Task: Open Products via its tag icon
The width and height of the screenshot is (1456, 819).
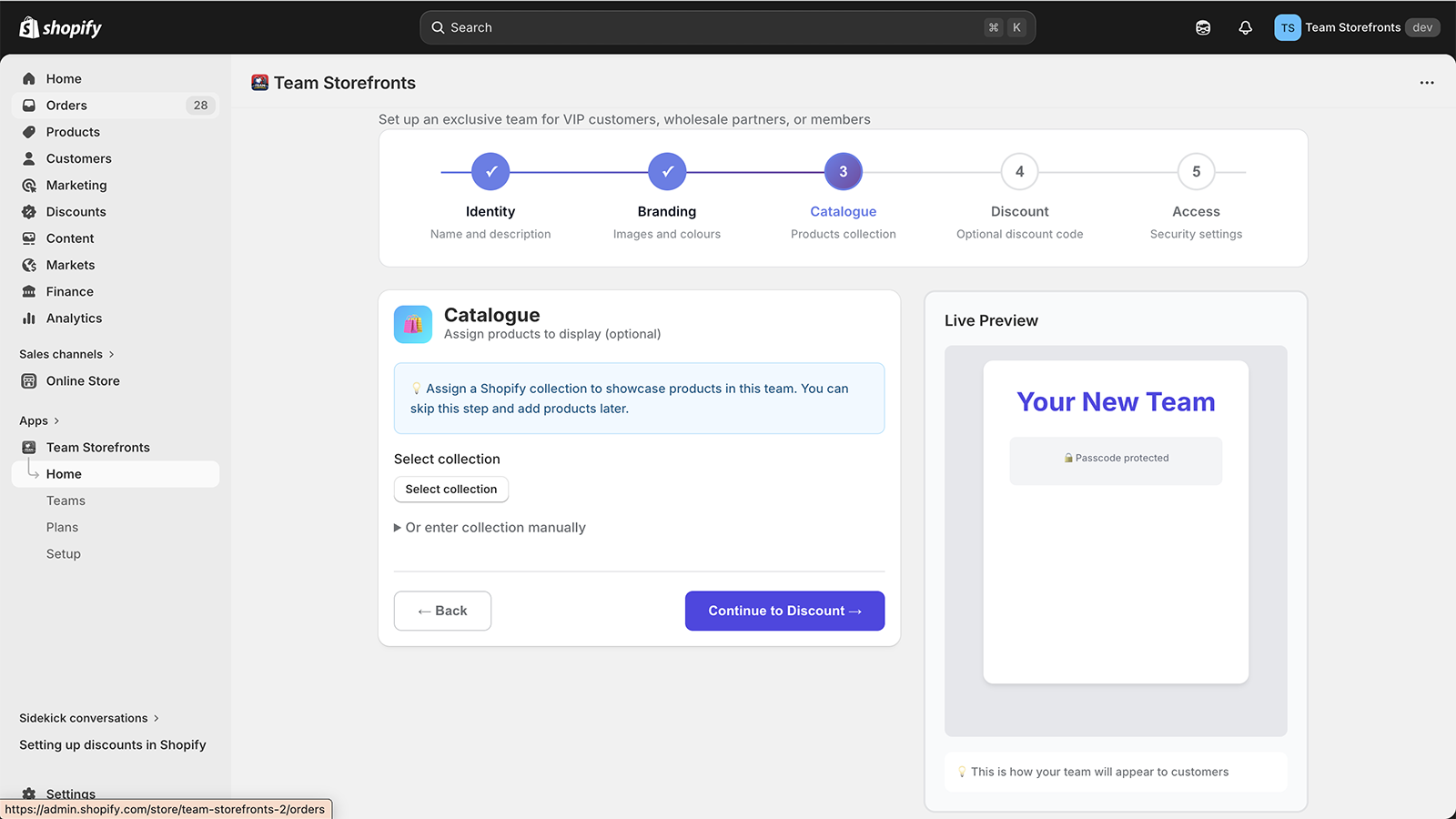Action: coord(29,132)
